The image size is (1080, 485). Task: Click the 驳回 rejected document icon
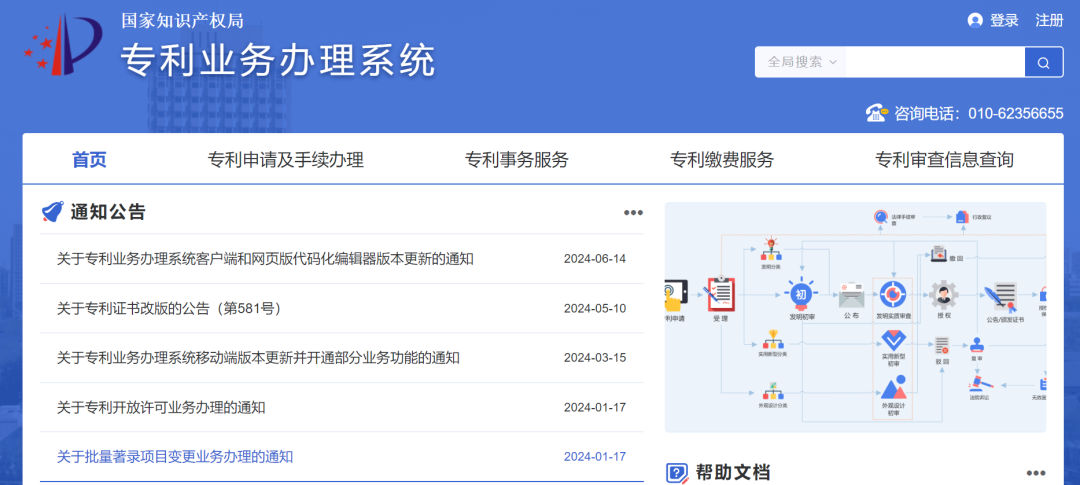942,346
